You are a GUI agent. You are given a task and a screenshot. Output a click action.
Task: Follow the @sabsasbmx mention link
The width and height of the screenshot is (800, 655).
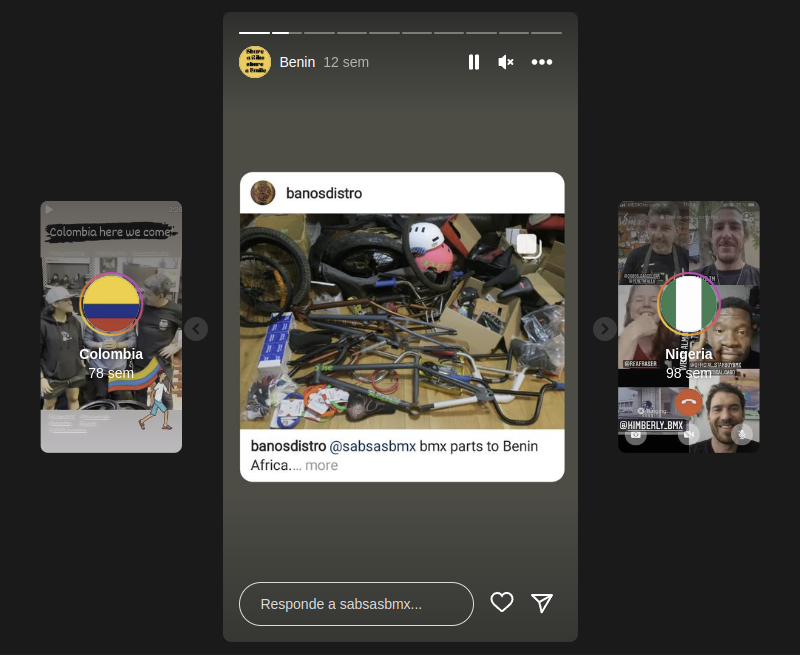tap(372, 446)
